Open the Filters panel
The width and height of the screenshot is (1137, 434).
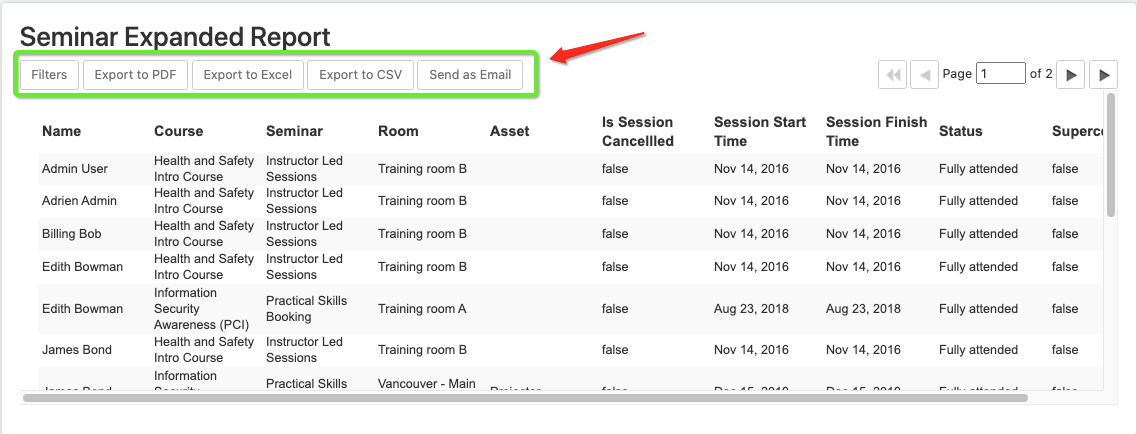point(49,75)
